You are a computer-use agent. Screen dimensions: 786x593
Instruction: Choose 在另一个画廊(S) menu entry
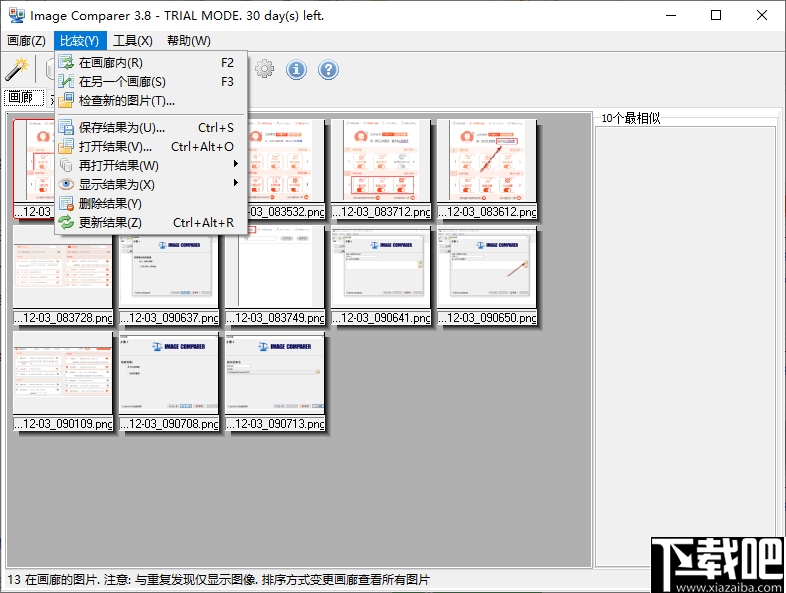[151, 82]
